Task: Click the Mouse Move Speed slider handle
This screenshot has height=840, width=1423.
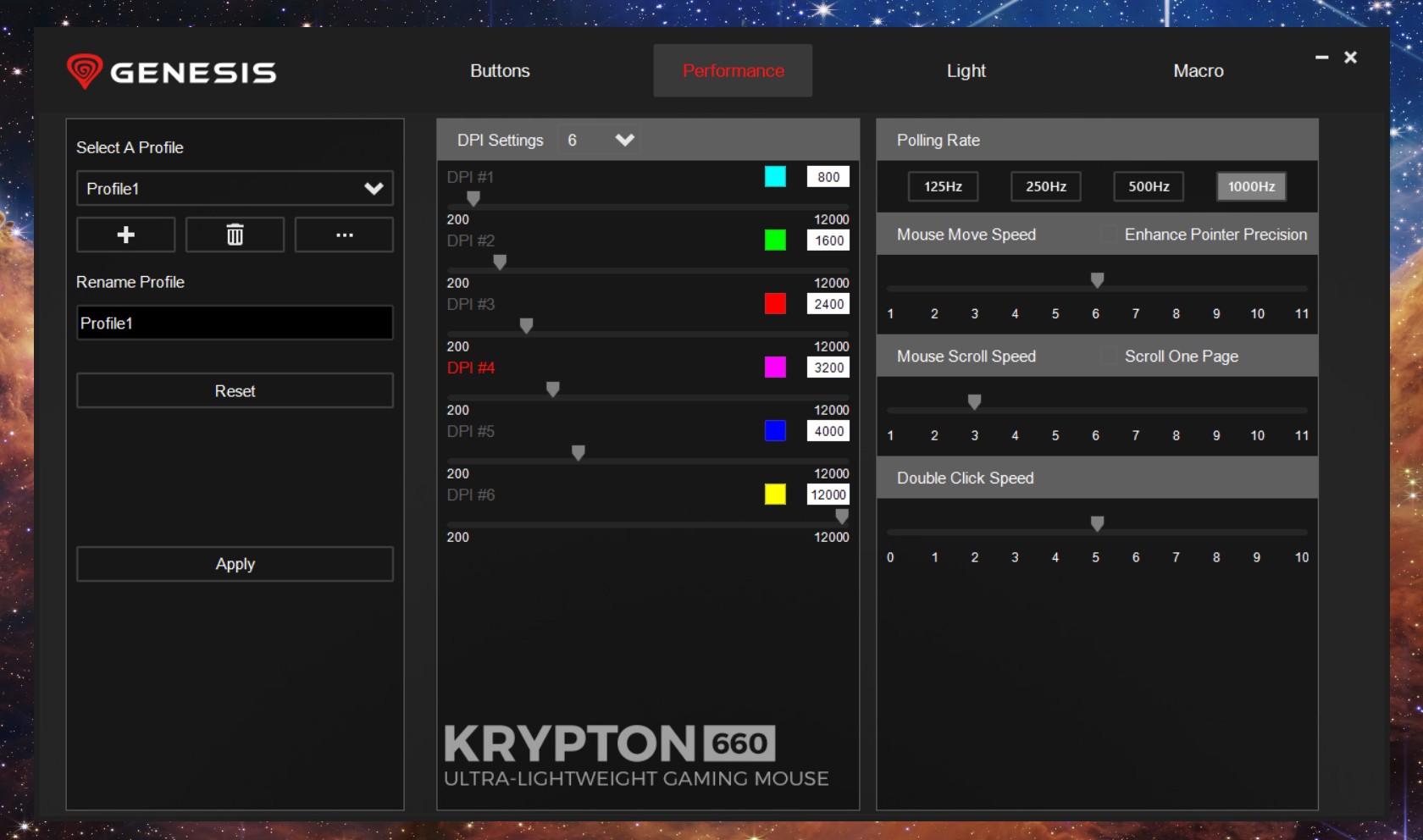Action: [x=1097, y=280]
